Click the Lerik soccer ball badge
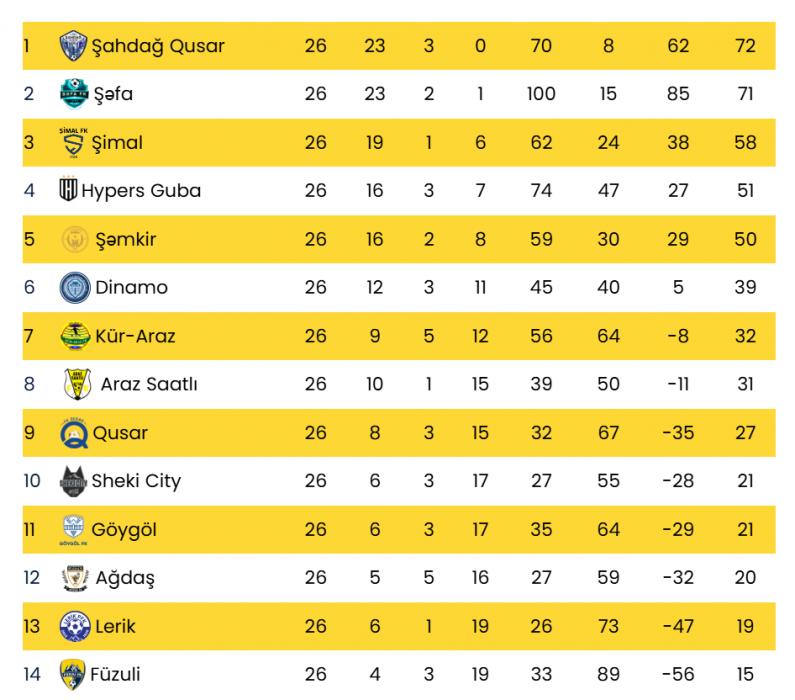 pos(75,627)
